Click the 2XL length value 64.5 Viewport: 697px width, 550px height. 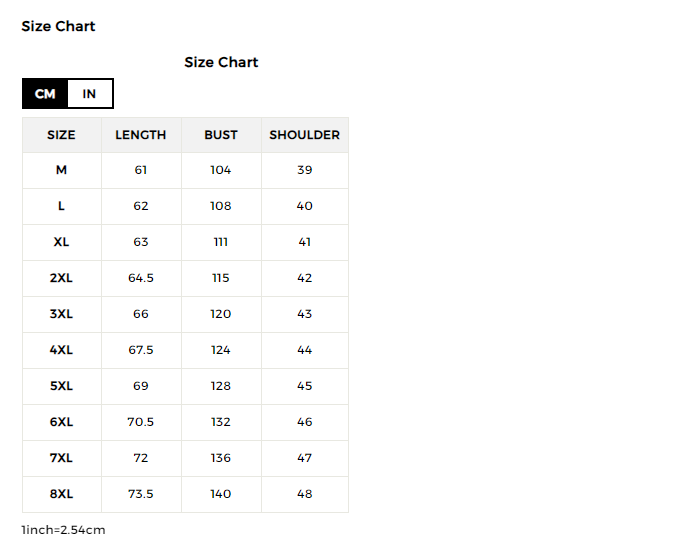[141, 278]
